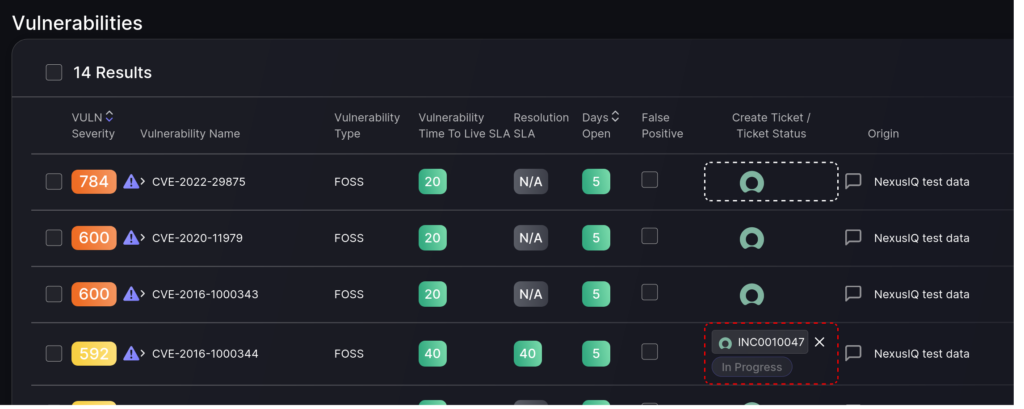Click warning triangle icon beside CVE-2022-29875

point(131,182)
